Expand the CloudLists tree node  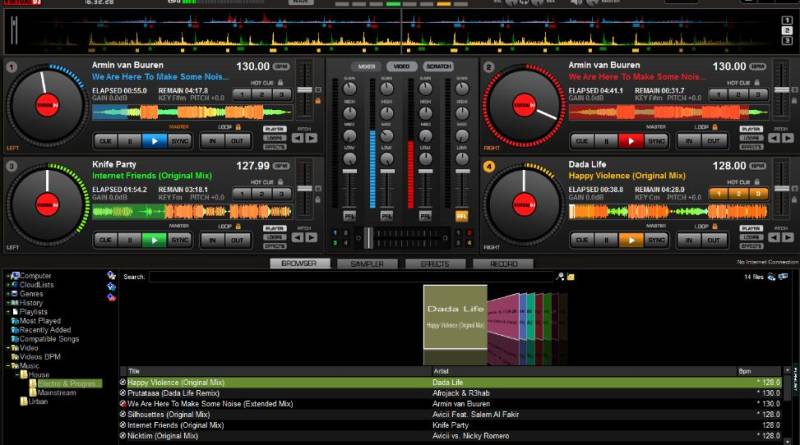tap(8, 285)
